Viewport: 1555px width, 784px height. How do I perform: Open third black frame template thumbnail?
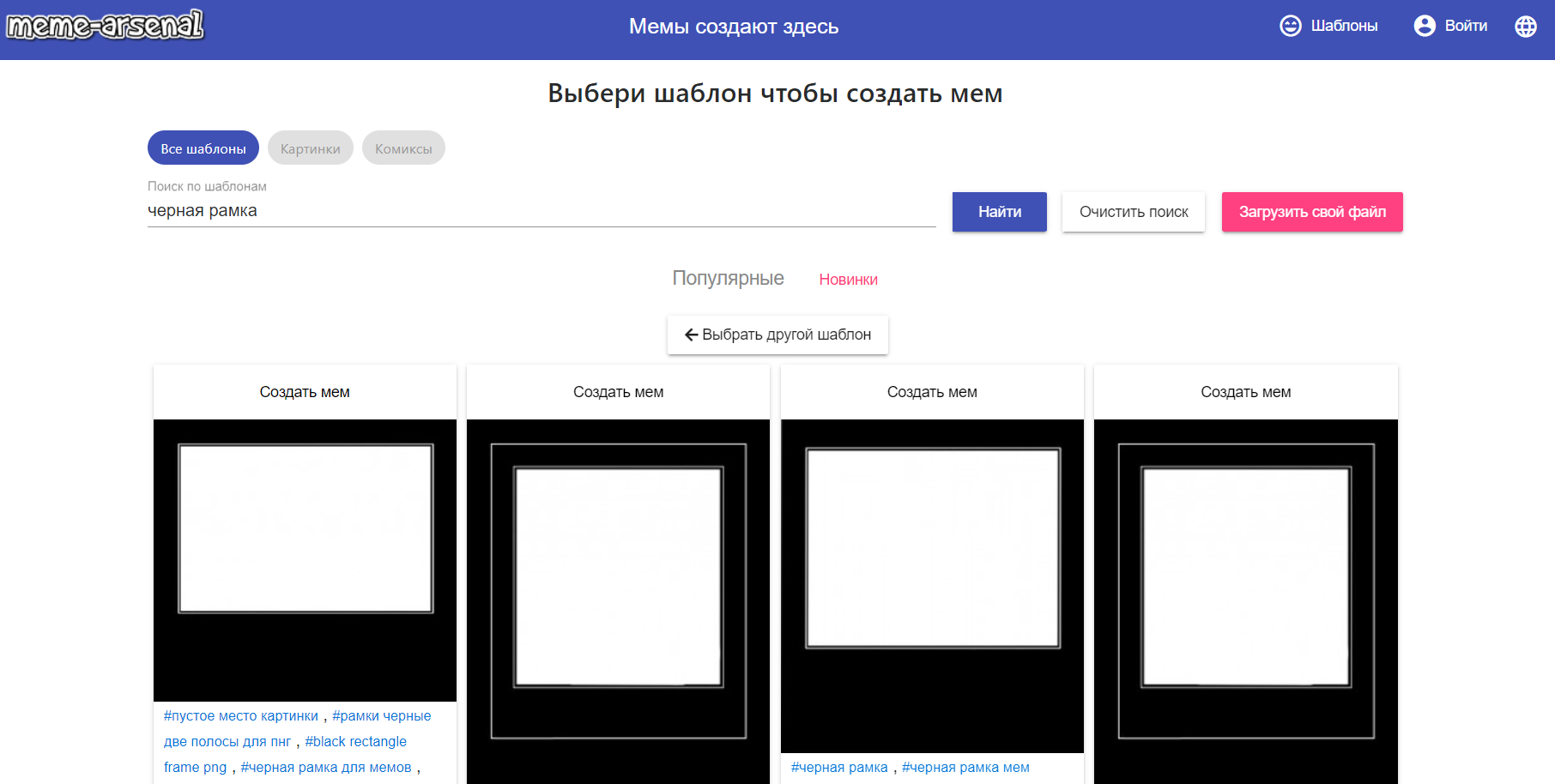tap(932, 586)
